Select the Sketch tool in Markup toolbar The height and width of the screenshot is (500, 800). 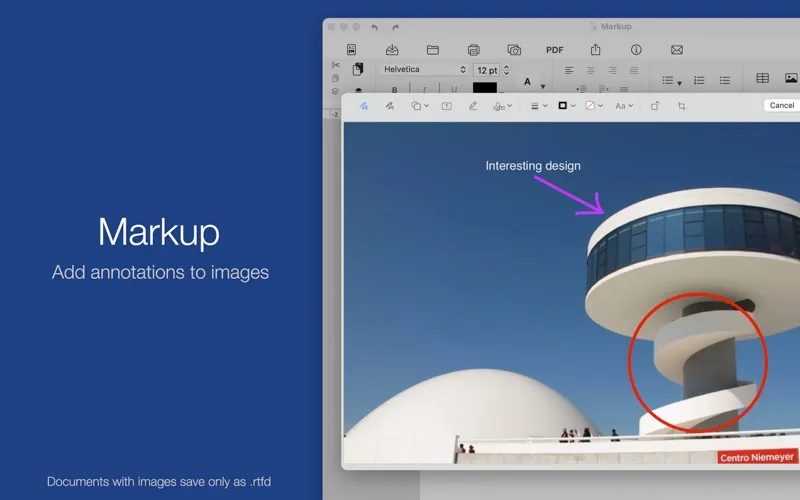click(364, 106)
